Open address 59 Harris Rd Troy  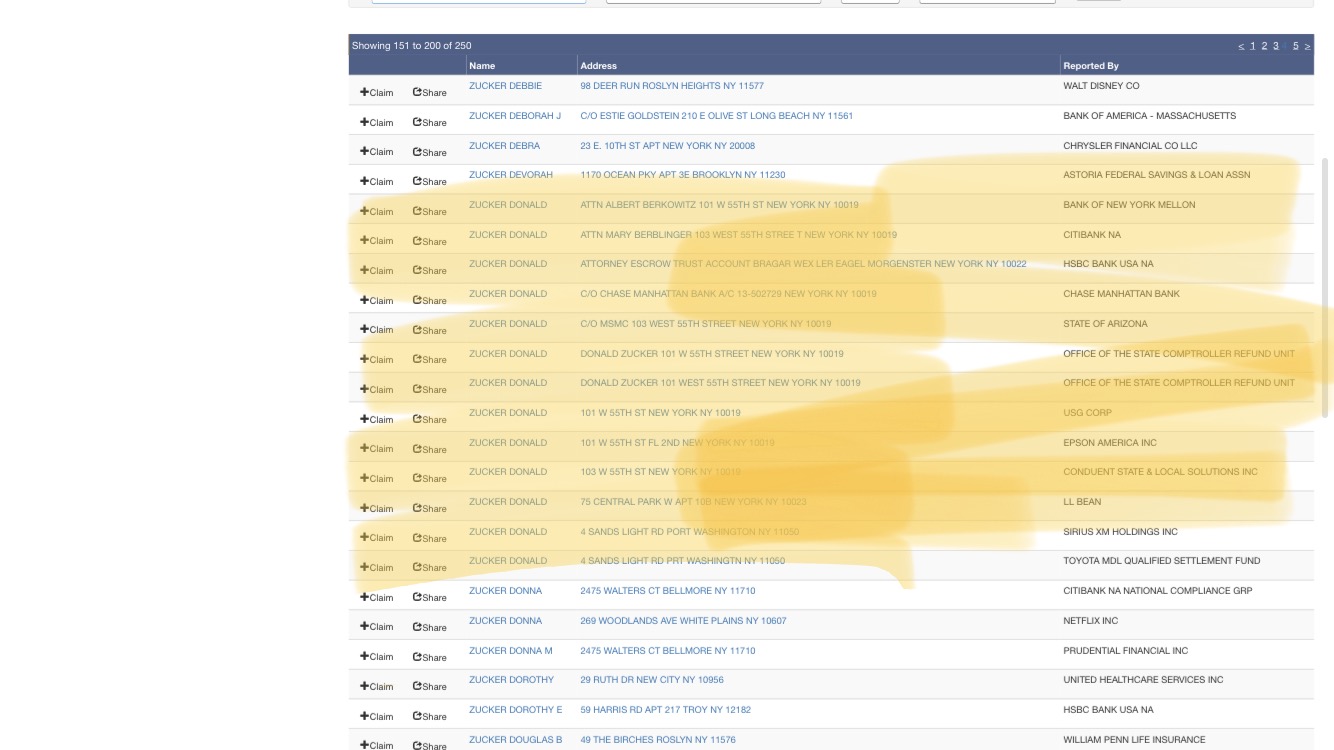coord(665,710)
